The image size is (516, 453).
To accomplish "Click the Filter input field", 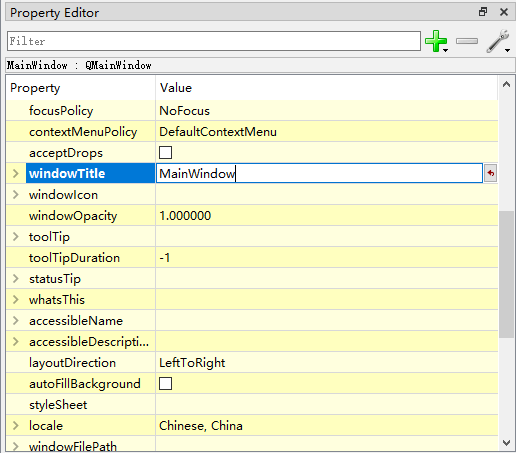I will [x=214, y=41].
